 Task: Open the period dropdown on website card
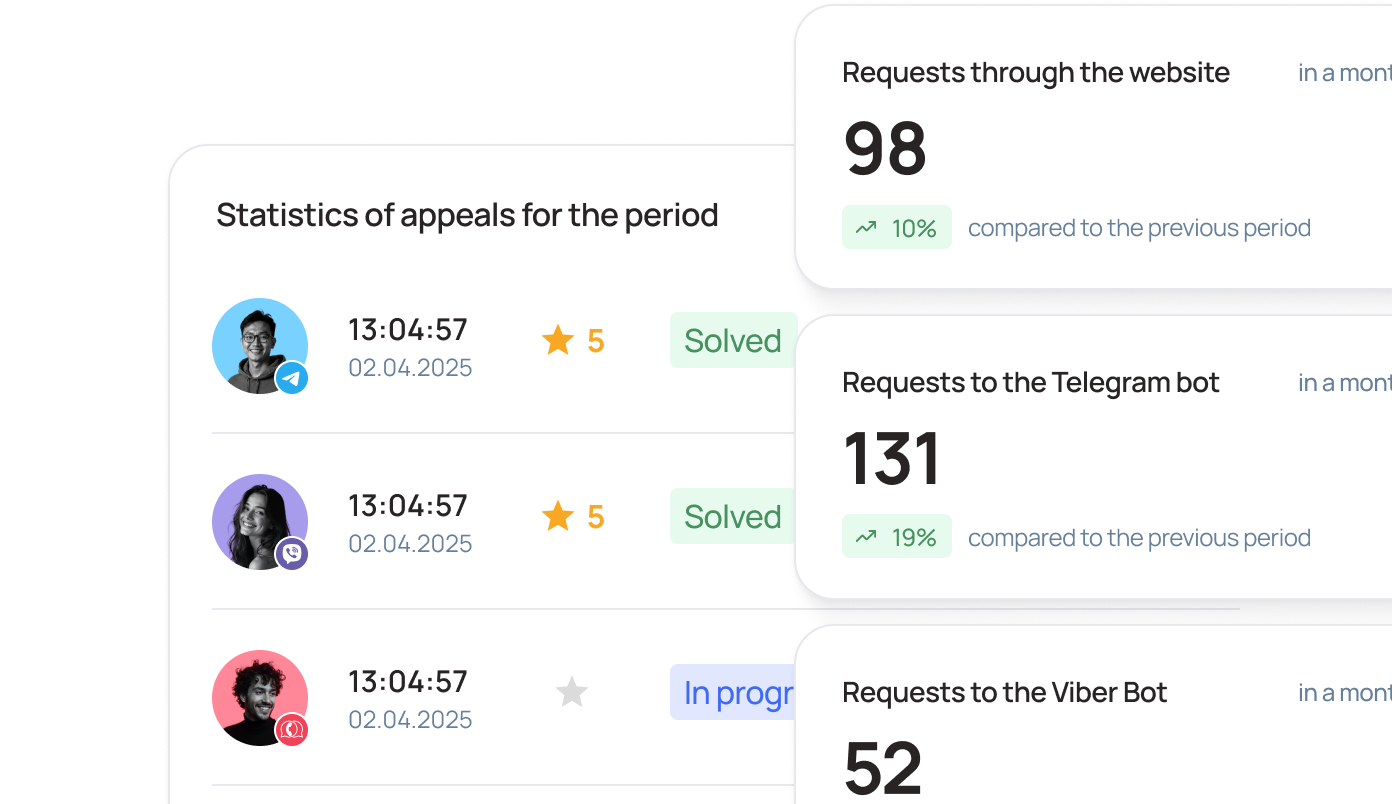1344,73
